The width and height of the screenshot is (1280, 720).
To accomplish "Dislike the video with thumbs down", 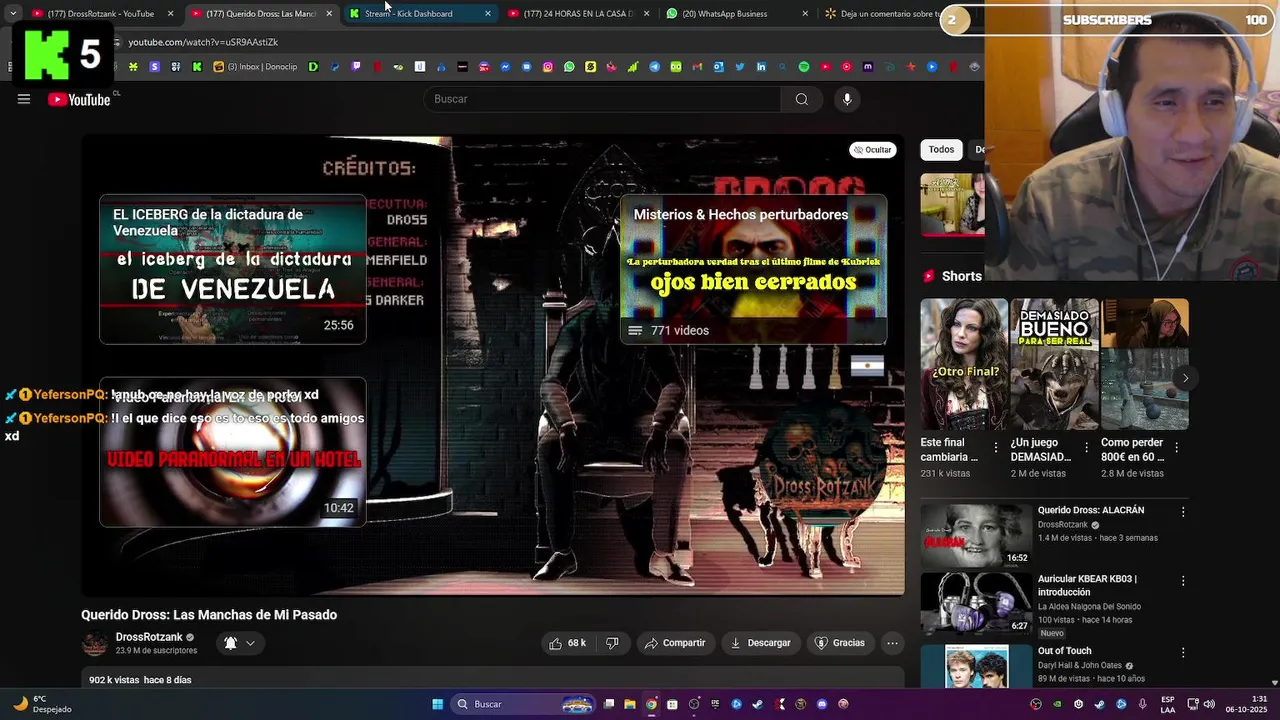I will 612,643.
